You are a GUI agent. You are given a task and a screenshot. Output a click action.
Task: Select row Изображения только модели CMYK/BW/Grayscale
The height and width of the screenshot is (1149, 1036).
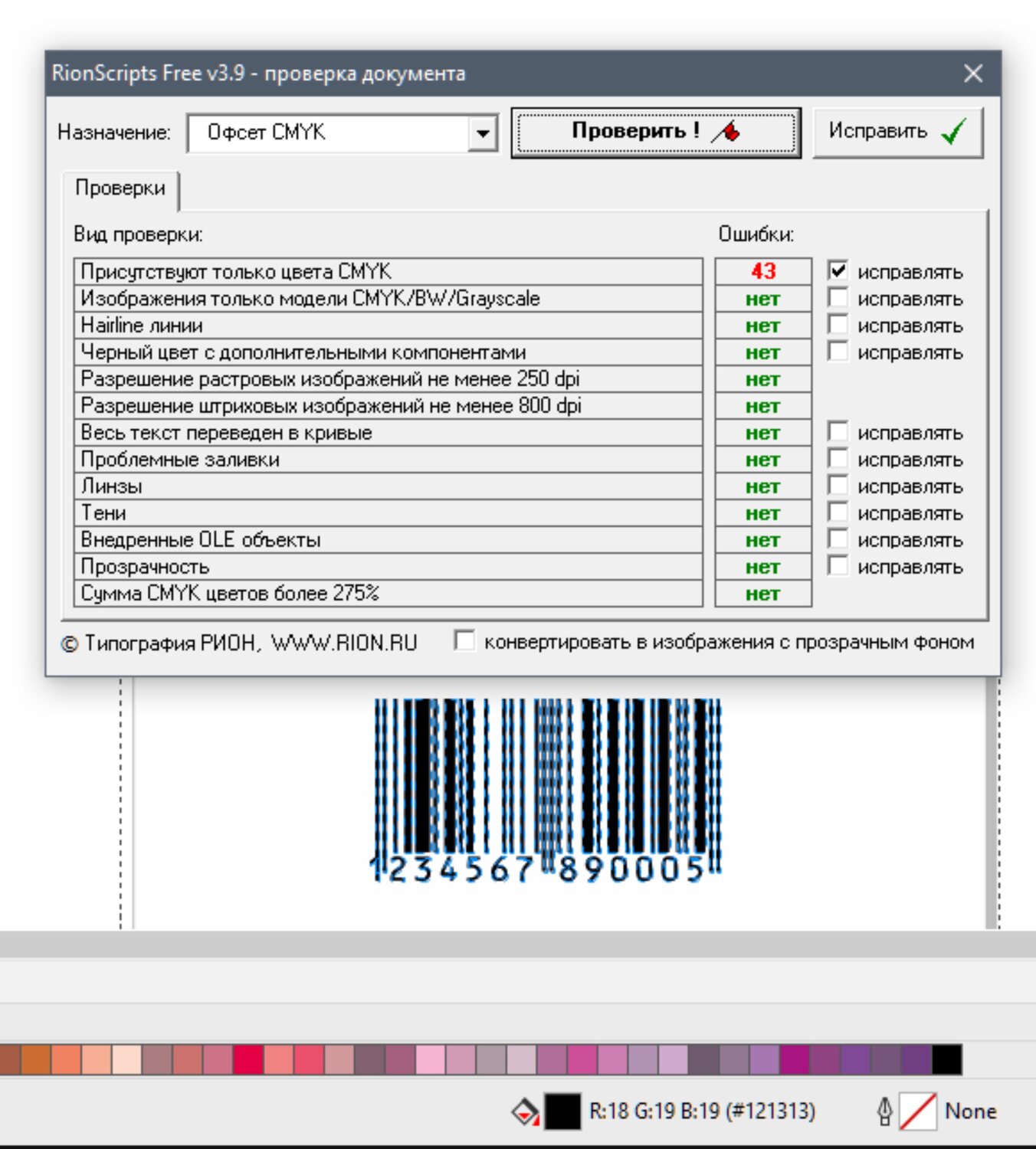(388, 299)
